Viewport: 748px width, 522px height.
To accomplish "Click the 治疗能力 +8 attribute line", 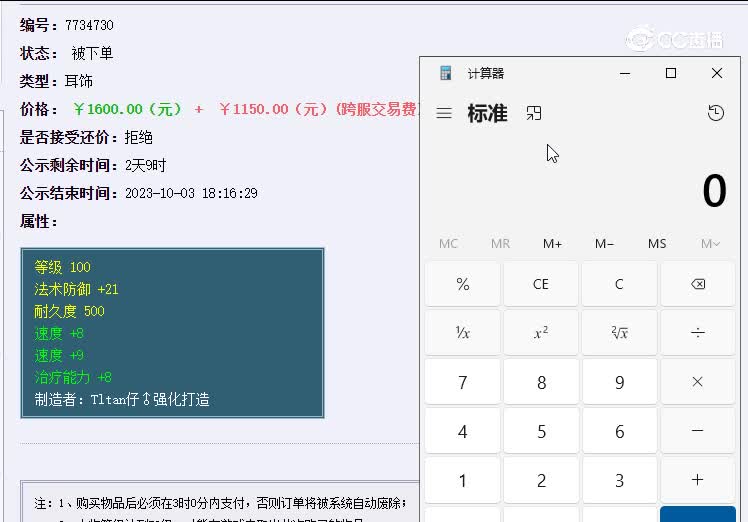I will 73,377.
